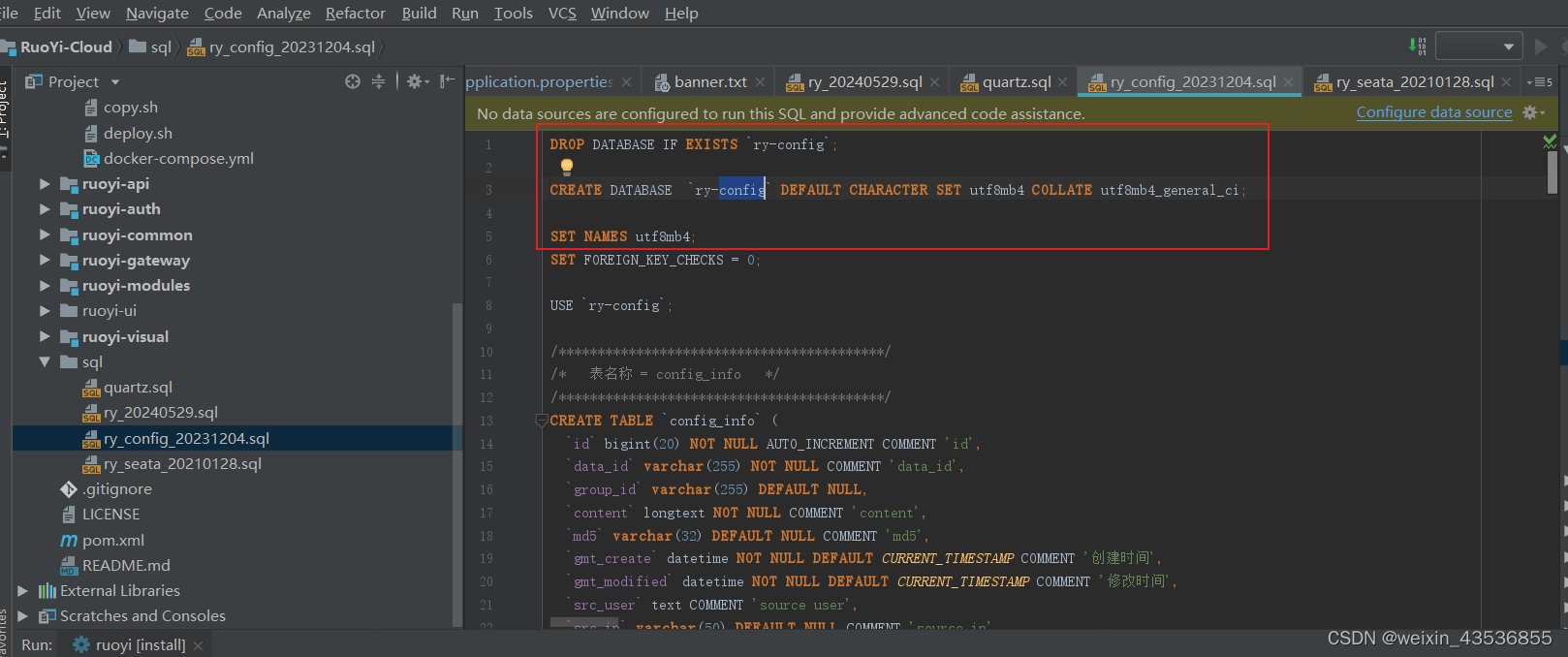This screenshot has height=657, width=1568.
Task: Select copy.sh in project tree
Action: tap(130, 108)
